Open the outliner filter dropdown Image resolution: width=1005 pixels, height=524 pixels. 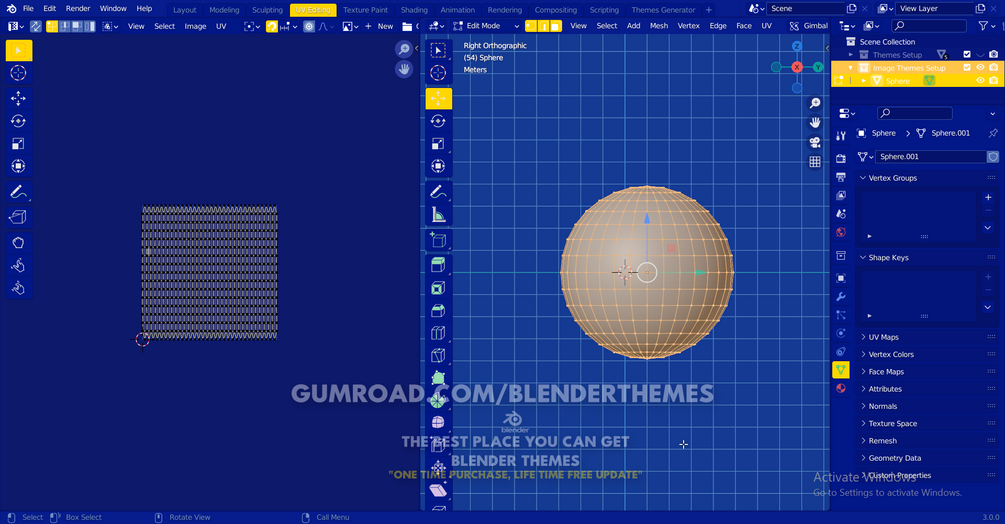(986, 26)
